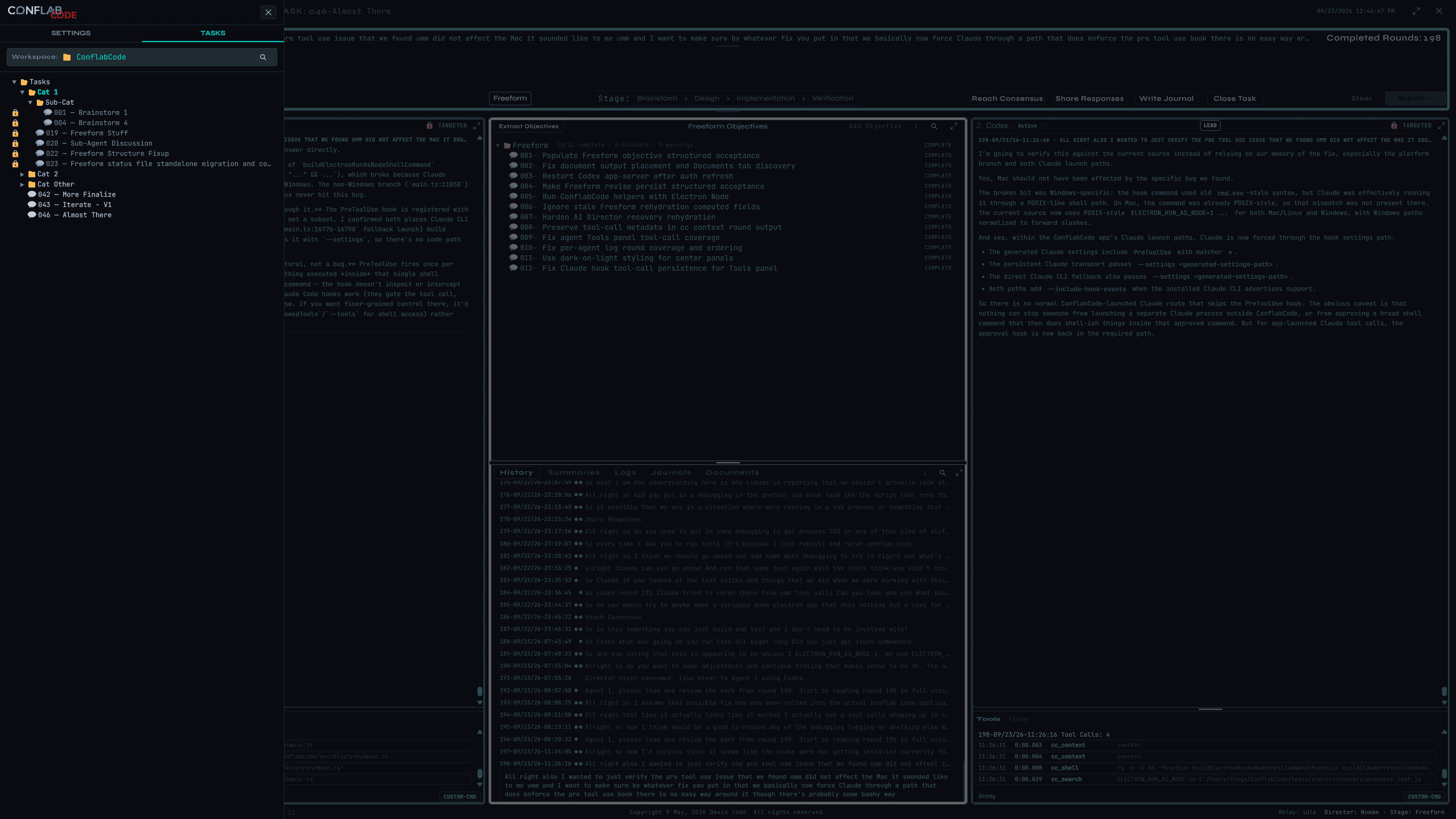The width and height of the screenshot is (1456, 819).
Task: Toggle the Freeform mode button
Action: (510, 98)
